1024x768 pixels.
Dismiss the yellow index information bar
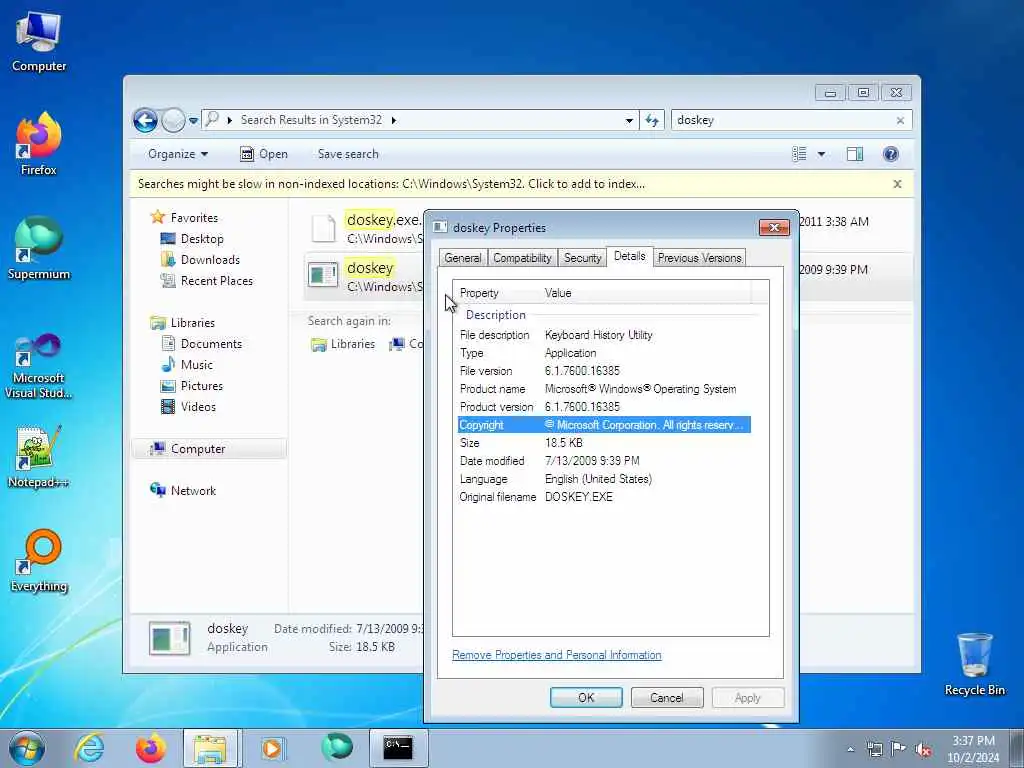tap(897, 184)
